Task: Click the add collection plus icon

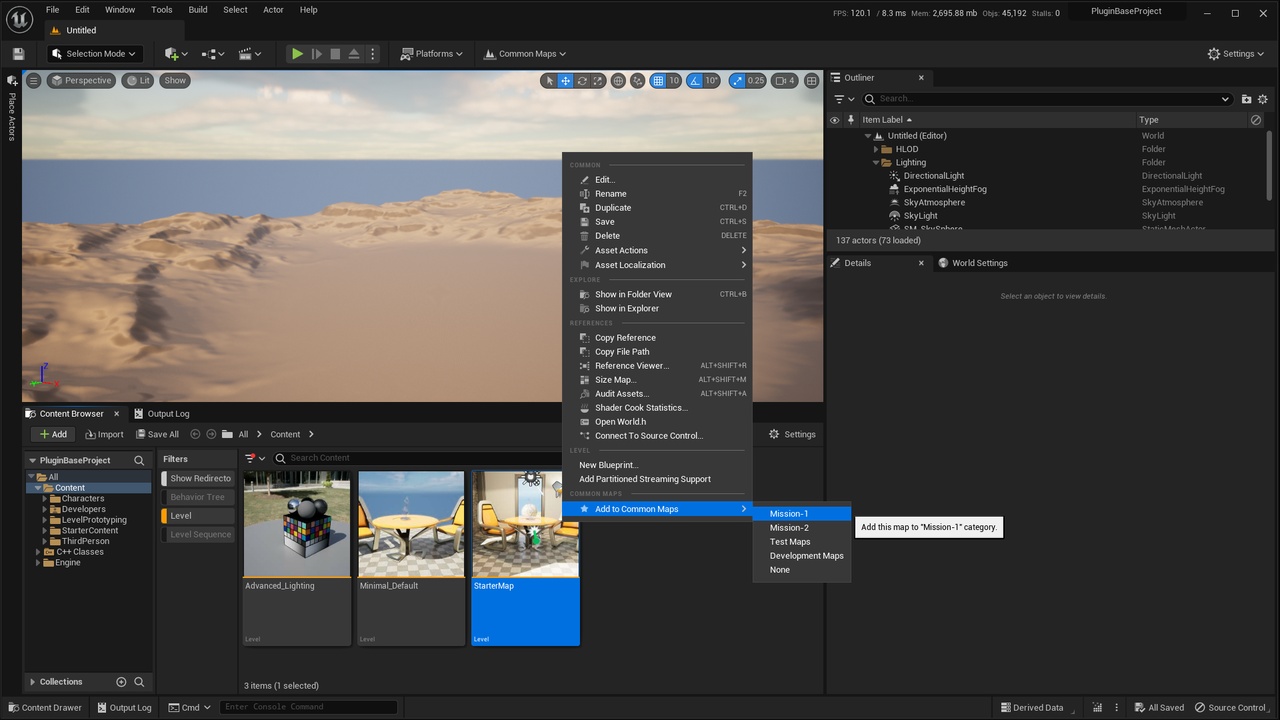Action: point(121,682)
